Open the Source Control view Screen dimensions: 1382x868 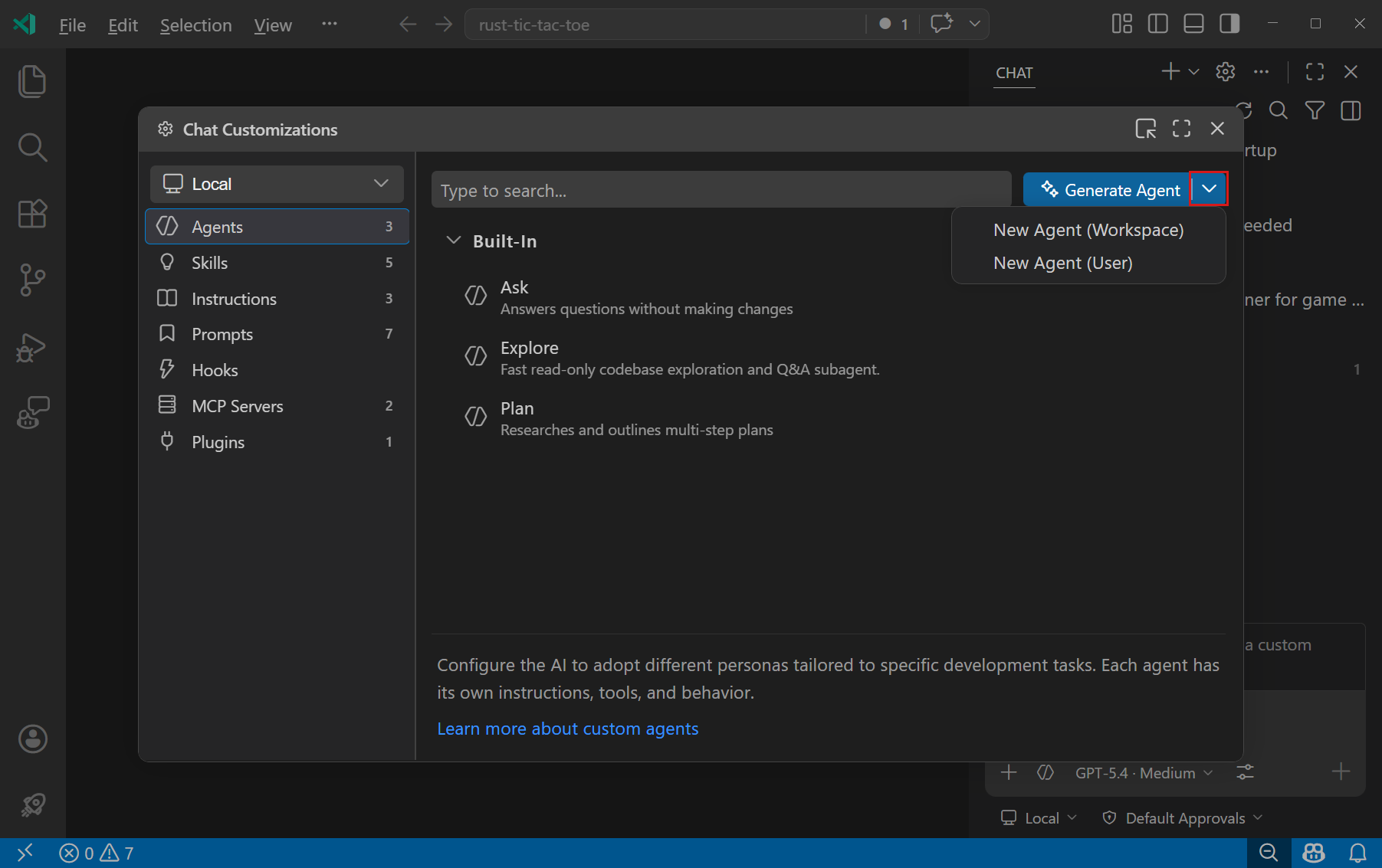pyautogui.click(x=31, y=280)
